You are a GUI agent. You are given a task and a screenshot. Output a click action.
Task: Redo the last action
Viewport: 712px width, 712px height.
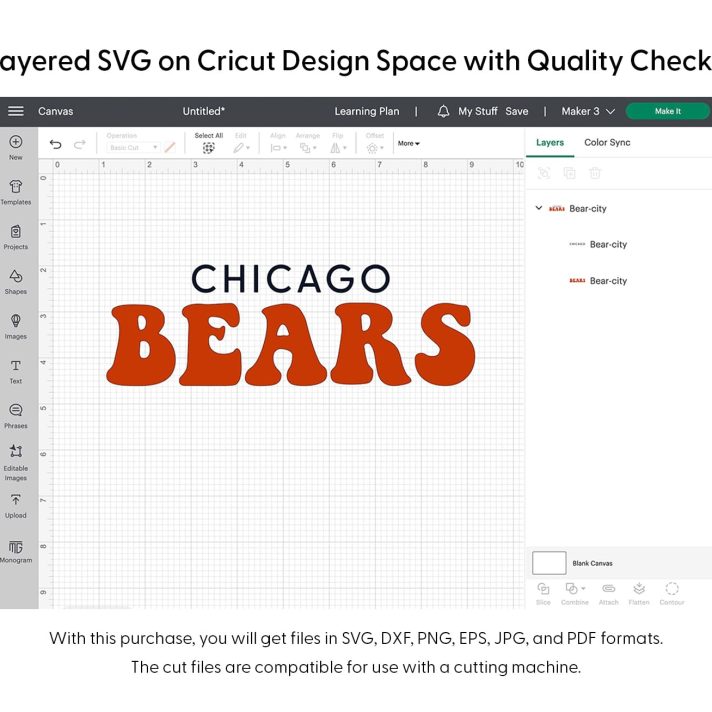[x=80, y=144]
